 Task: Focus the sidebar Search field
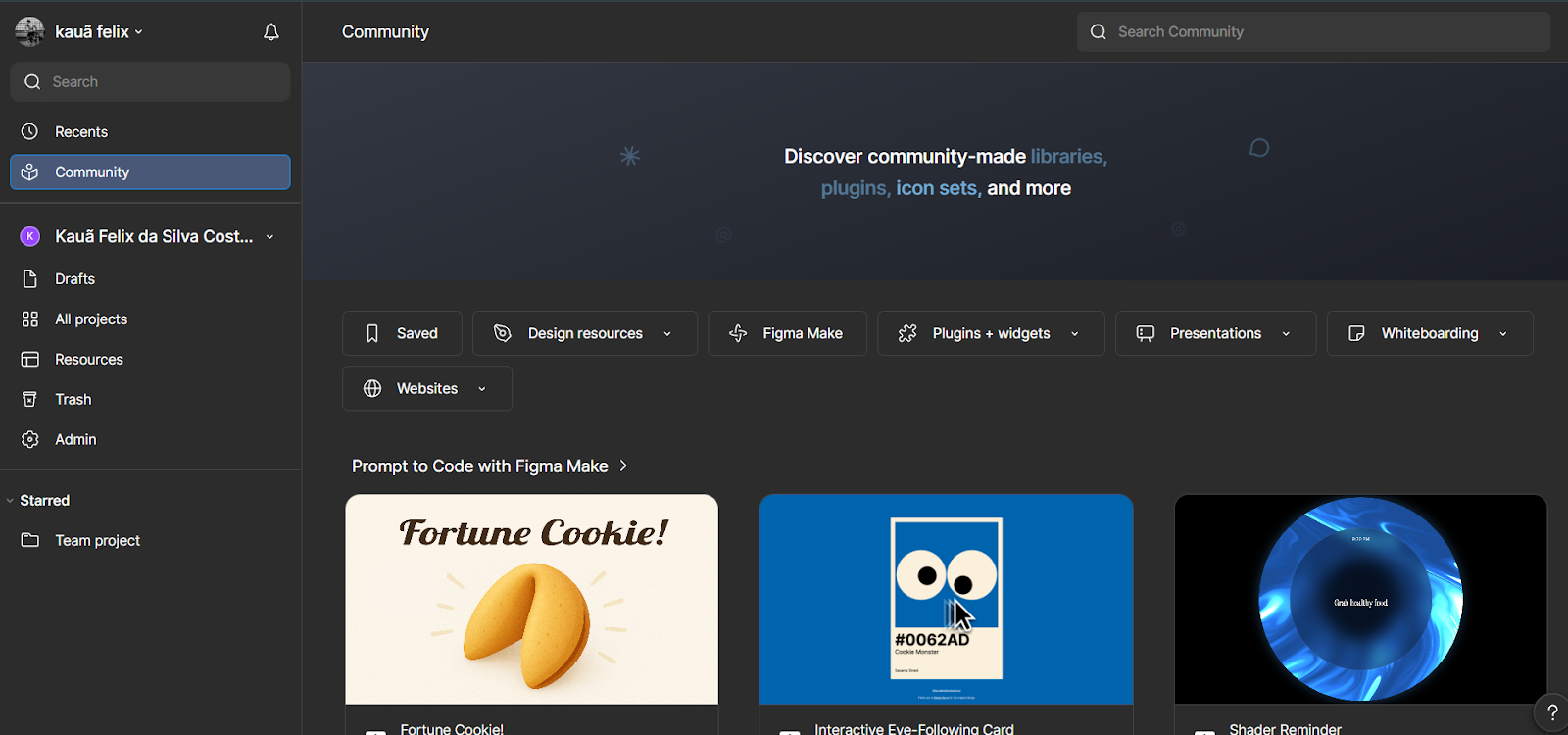(x=150, y=82)
